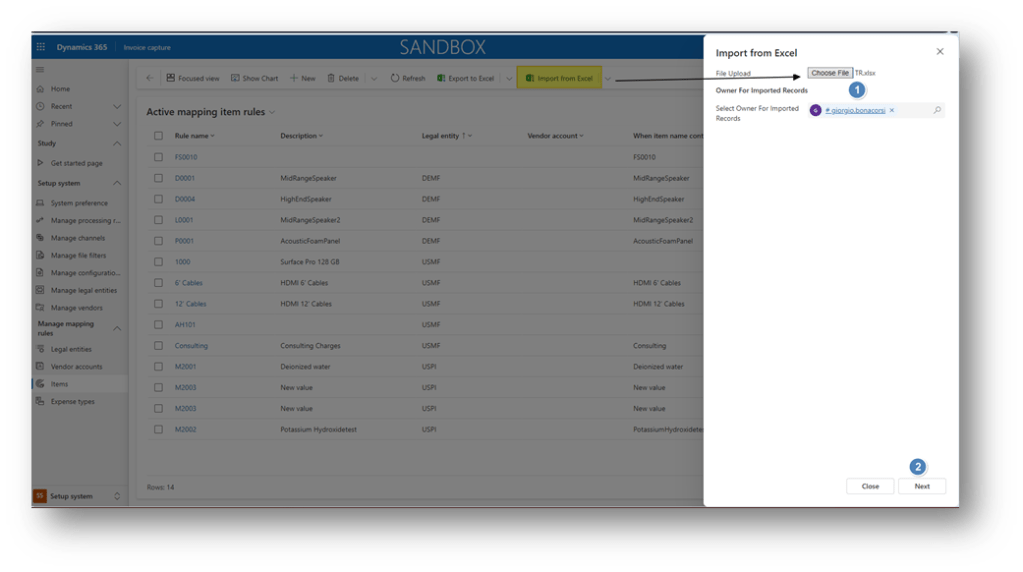Open the D0001 rule link
This screenshot has width=1023, height=572.
[x=185, y=178]
